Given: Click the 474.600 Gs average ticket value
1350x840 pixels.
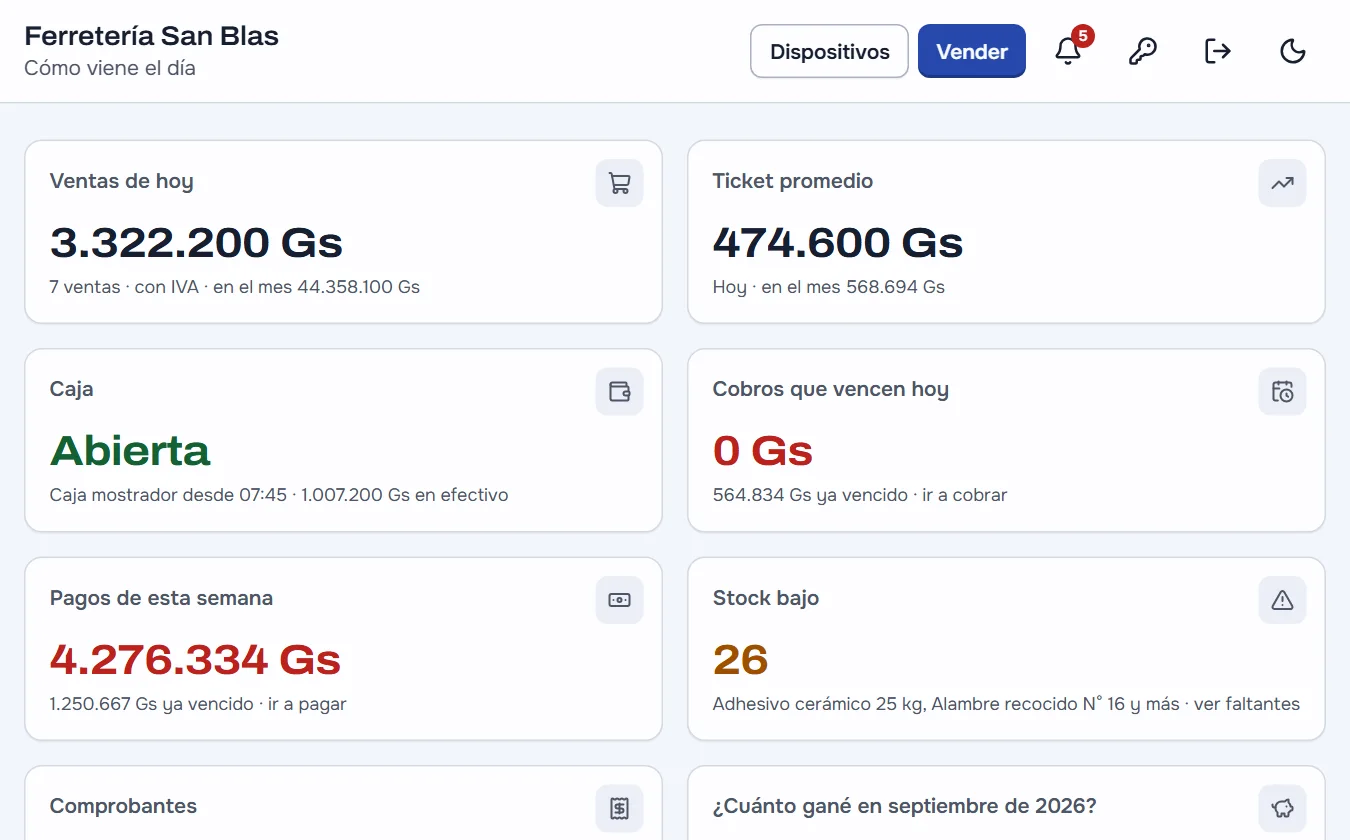Looking at the screenshot, I should [x=838, y=243].
